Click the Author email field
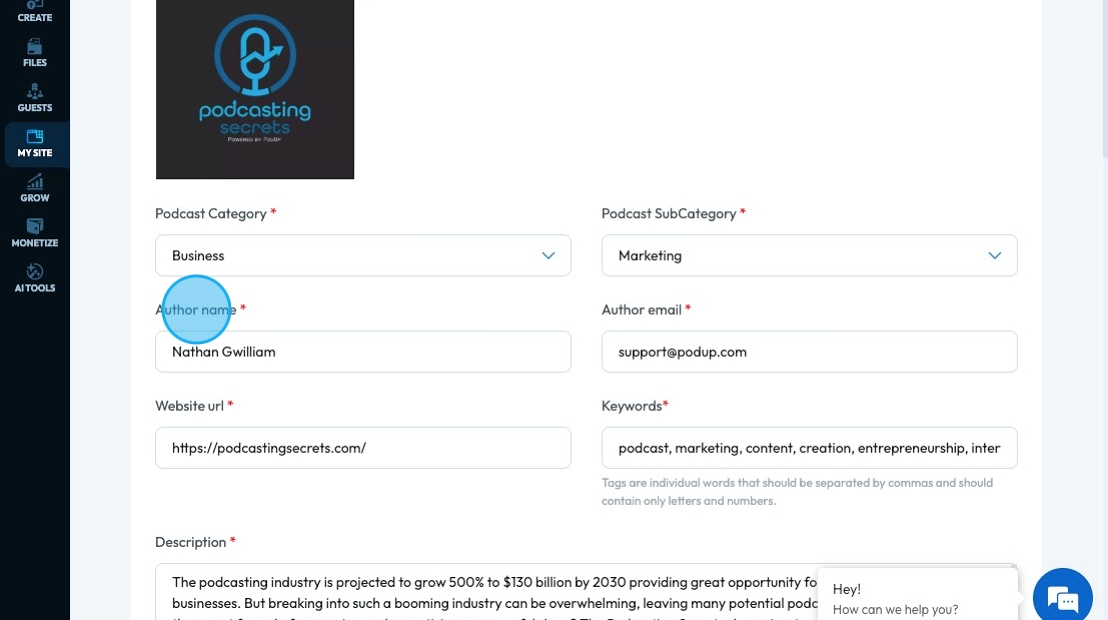 pos(809,351)
